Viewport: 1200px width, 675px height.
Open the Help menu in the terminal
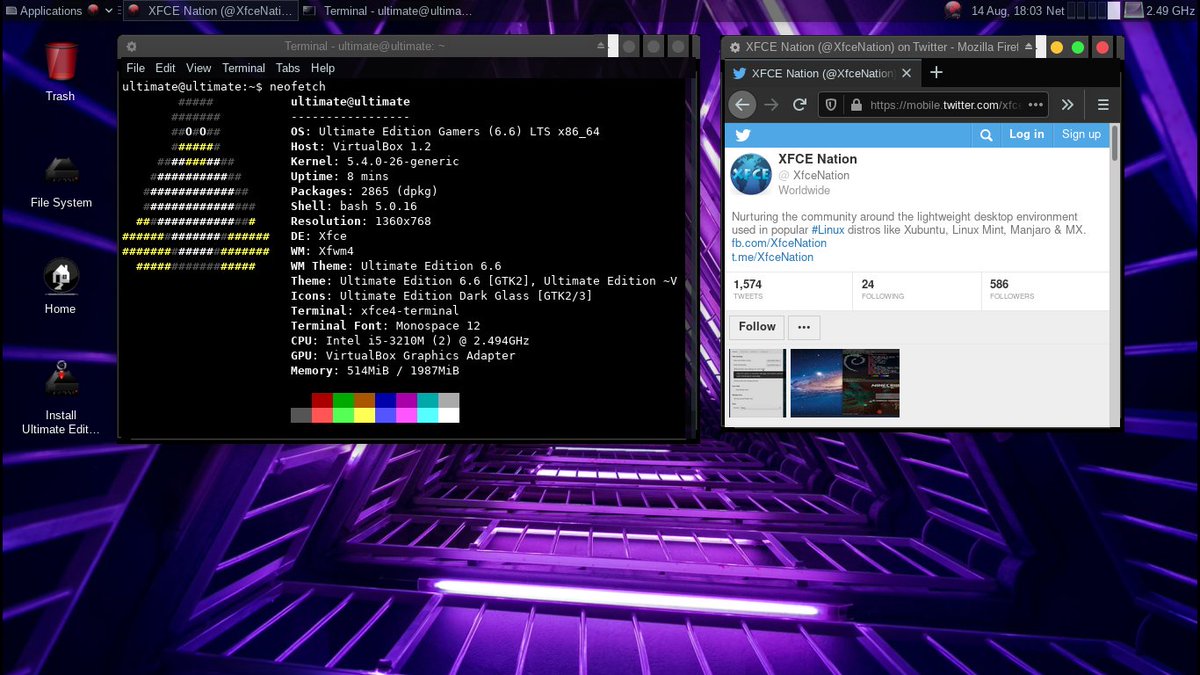pos(323,68)
